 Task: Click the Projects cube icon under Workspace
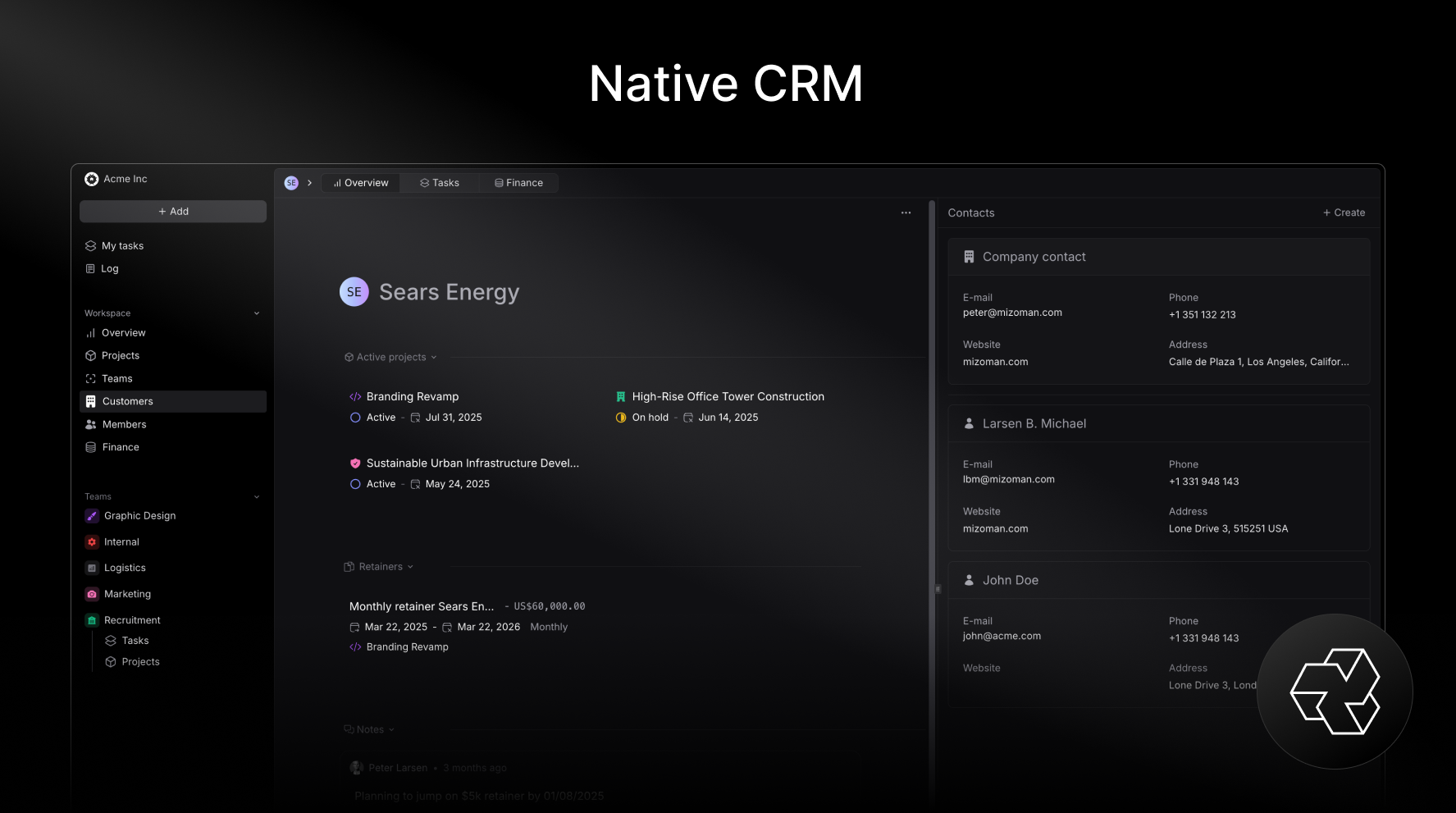91,356
